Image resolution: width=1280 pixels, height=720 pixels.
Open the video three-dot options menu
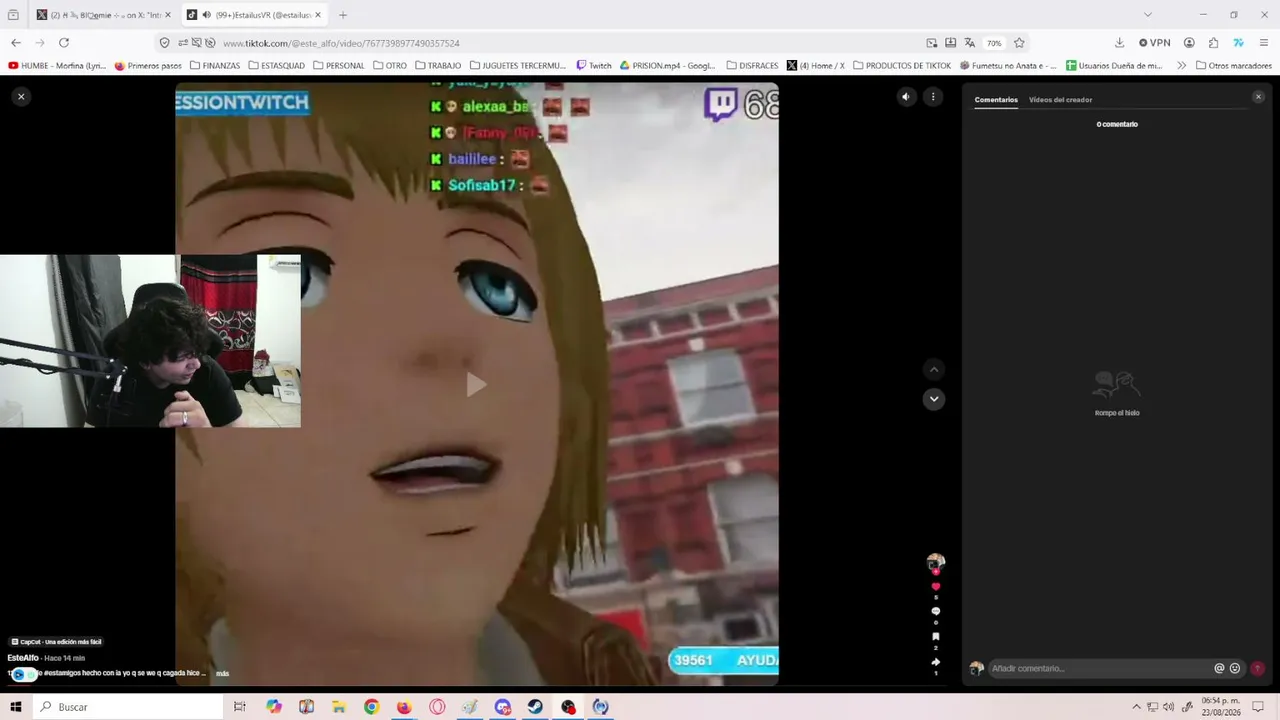point(933,97)
